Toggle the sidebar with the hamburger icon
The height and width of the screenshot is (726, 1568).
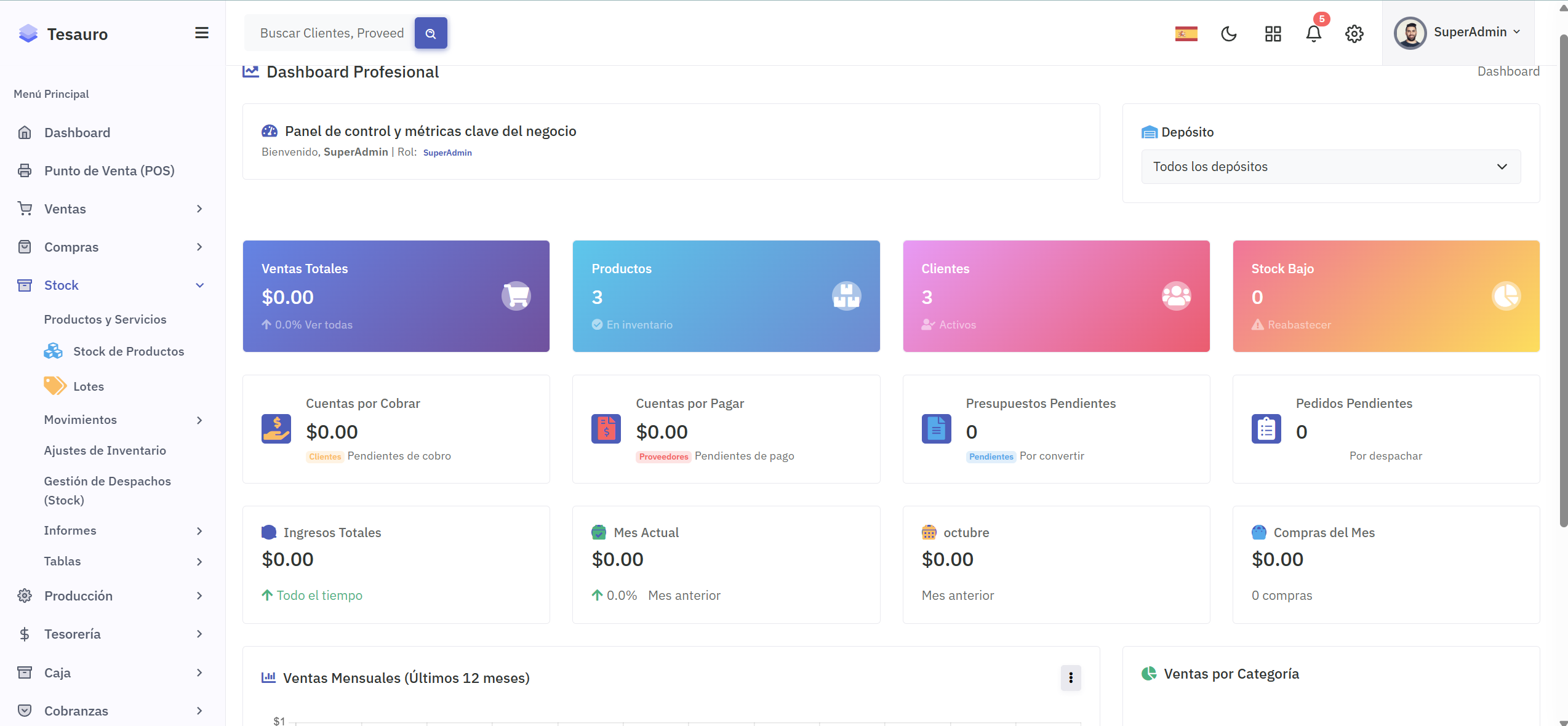pyautogui.click(x=201, y=32)
